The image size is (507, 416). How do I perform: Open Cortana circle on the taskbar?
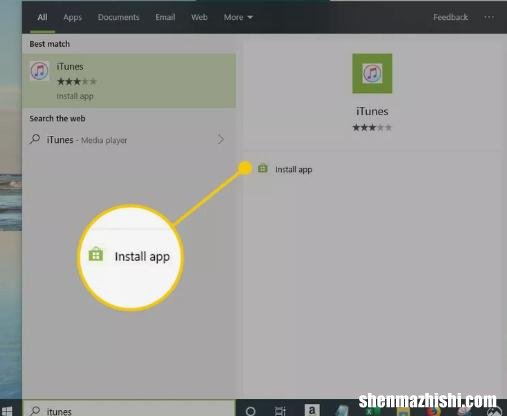pyautogui.click(x=250, y=411)
